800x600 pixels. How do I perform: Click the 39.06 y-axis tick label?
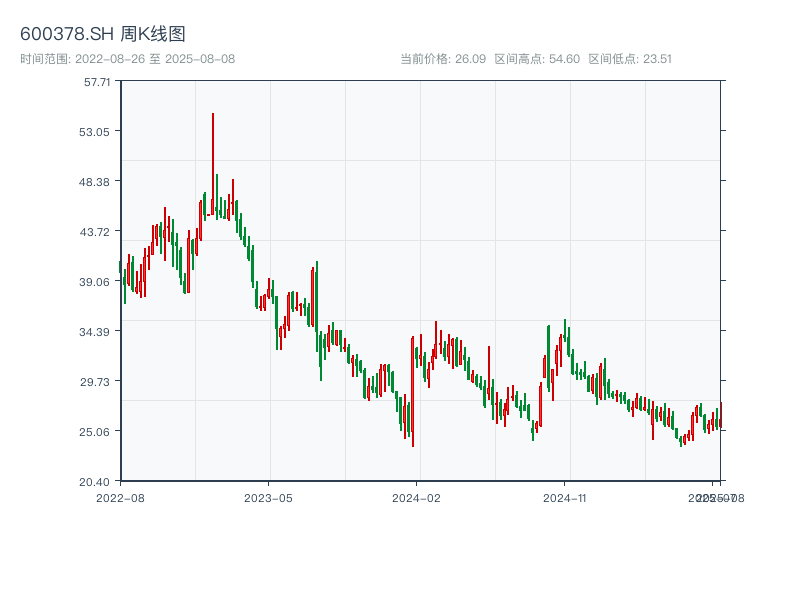coord(97,282)
